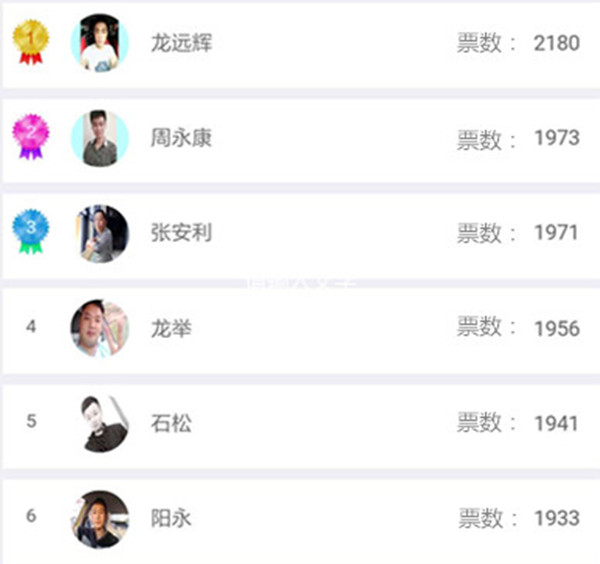This screenshot has height=564, width=600.
Task: Open 龙远辉's profile avatar
Action: pyautogui.click(x=100, y=43)
